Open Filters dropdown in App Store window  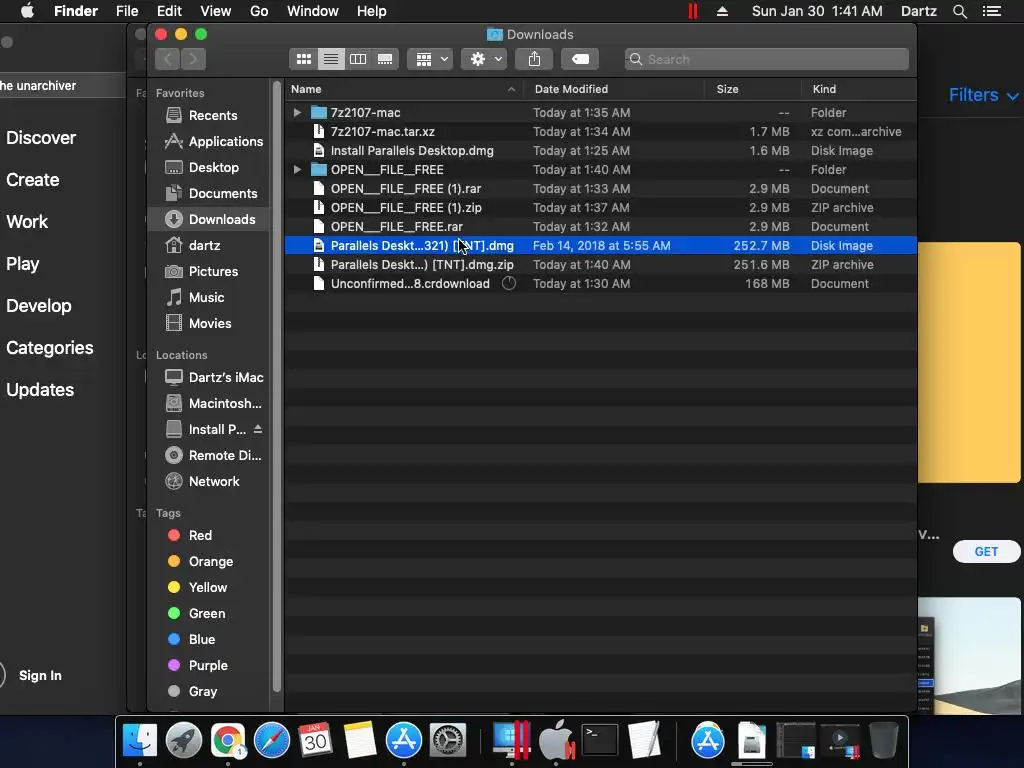click(x=983, y=95)
